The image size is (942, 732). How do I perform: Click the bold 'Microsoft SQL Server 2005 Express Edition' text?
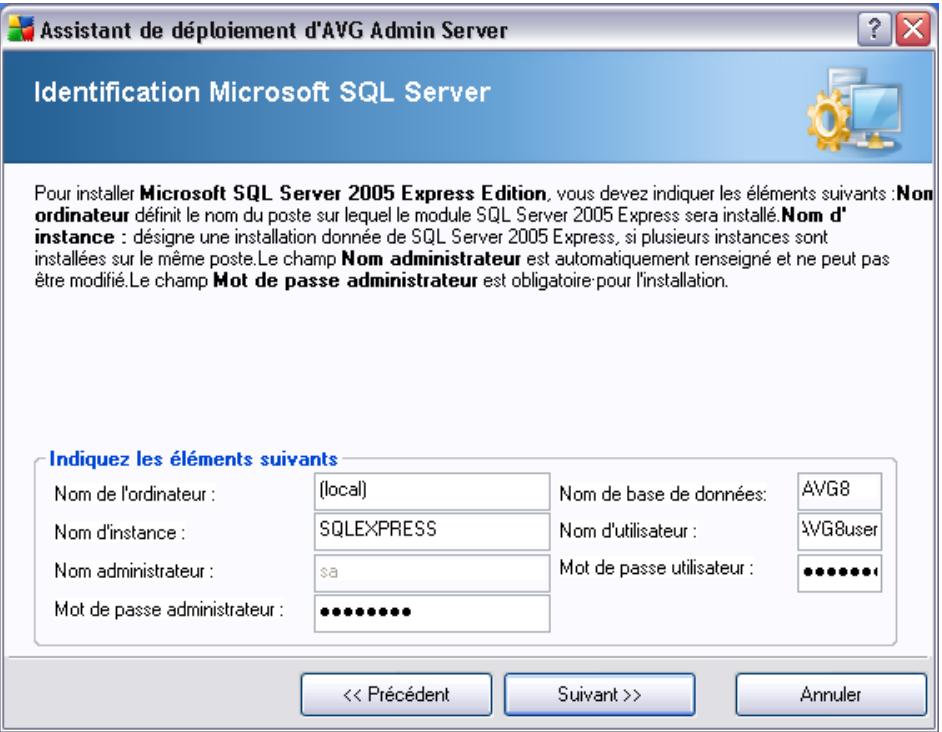tap(343, 194)
